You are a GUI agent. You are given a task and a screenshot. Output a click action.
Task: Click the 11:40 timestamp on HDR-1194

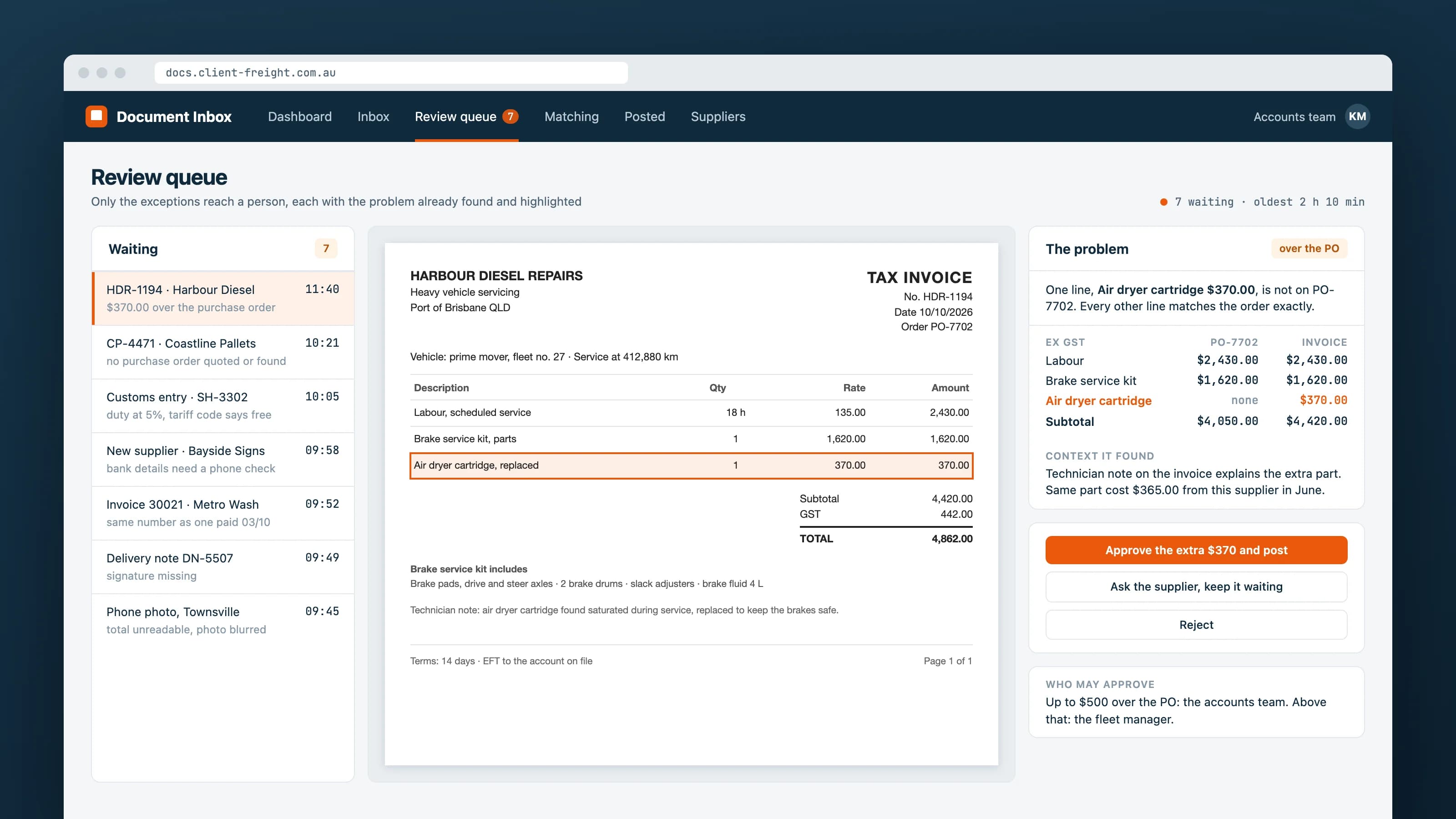pos(322,289)
